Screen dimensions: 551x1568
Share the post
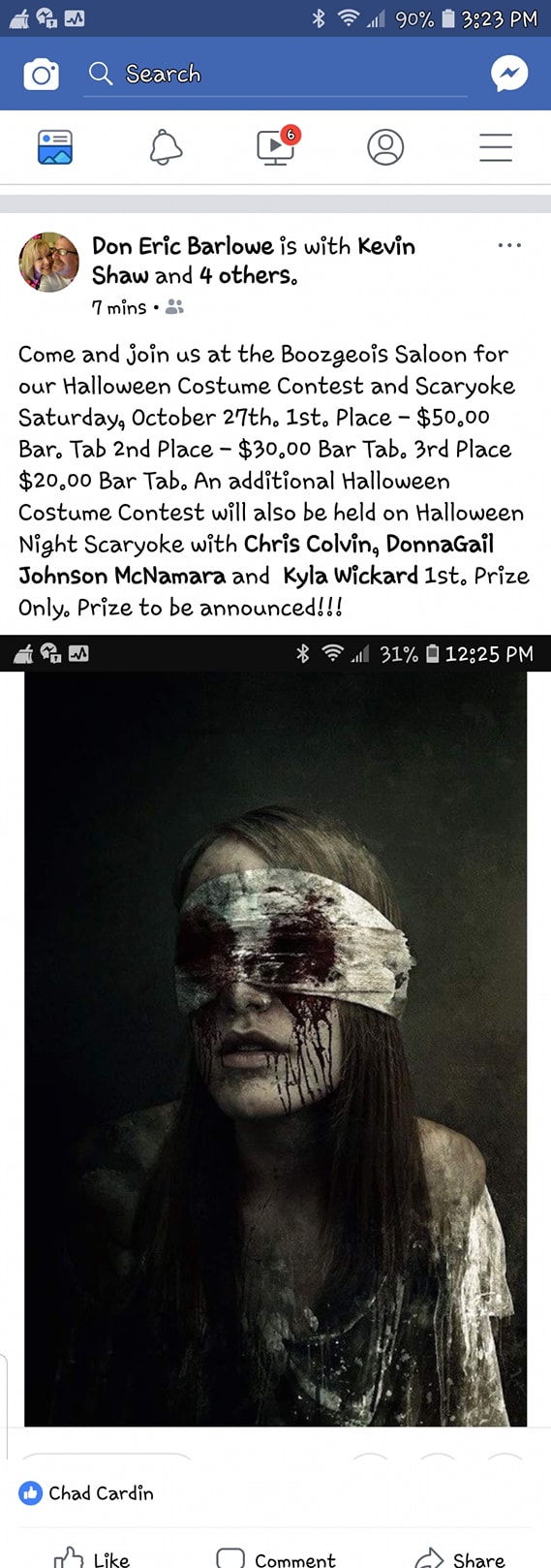(460, 1558)
